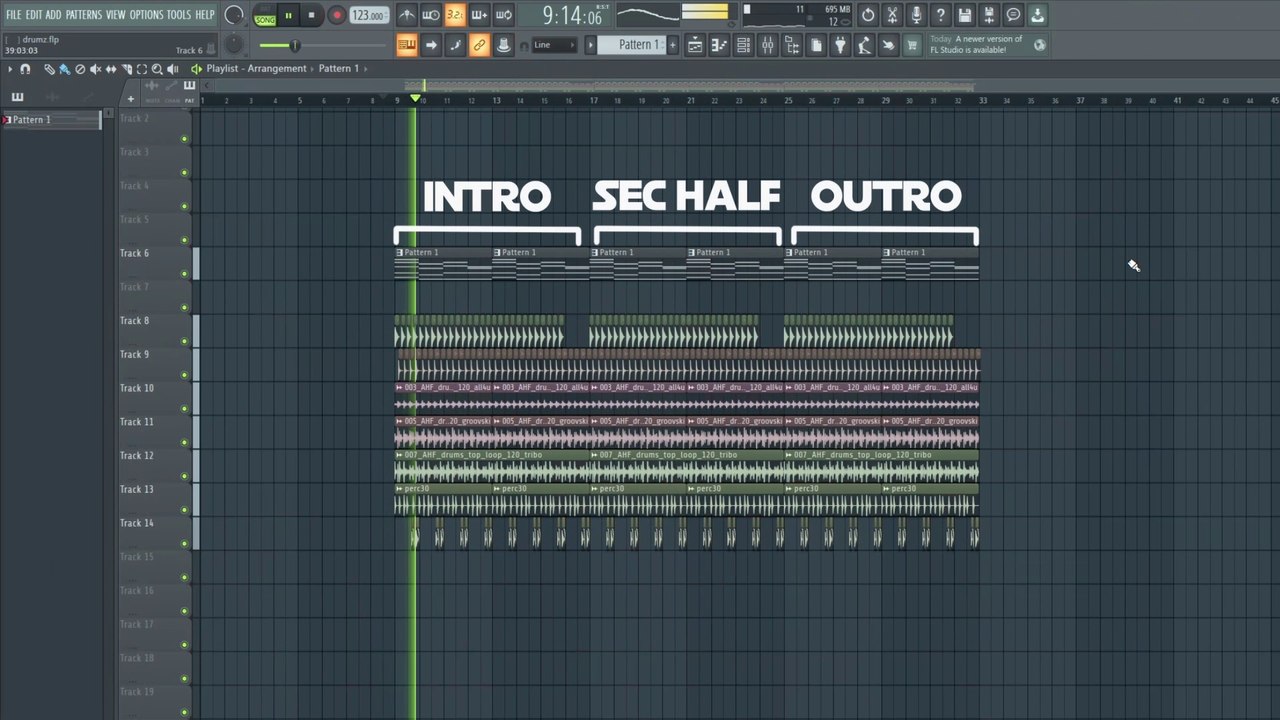The image size is (1280, 720).
Task: Open the touch controller hand icon
Action: coord(888,45)
